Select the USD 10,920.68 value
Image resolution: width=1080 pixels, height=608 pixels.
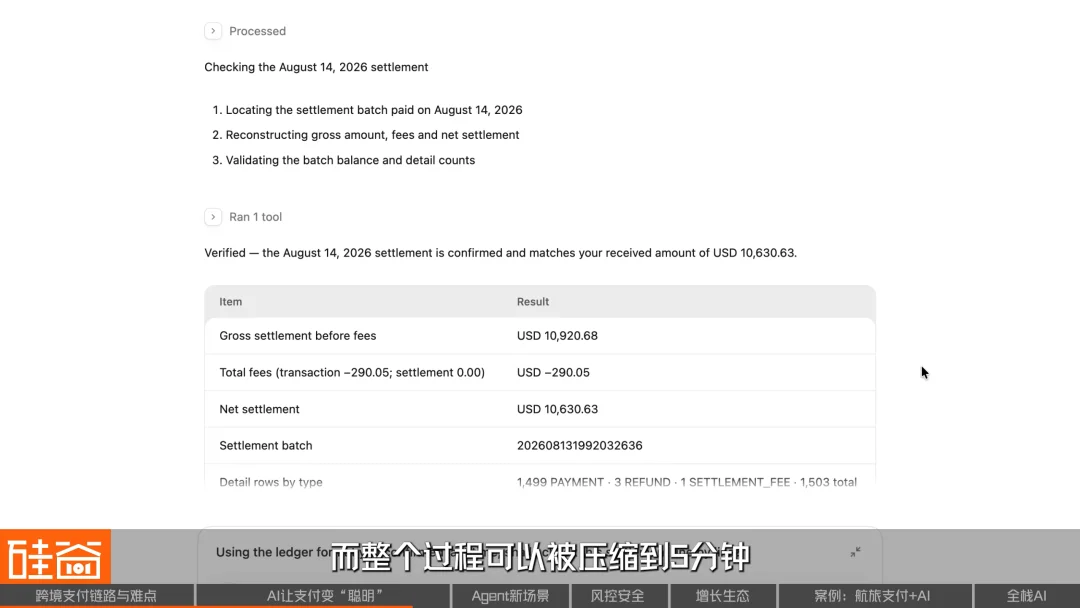point(557,336)
